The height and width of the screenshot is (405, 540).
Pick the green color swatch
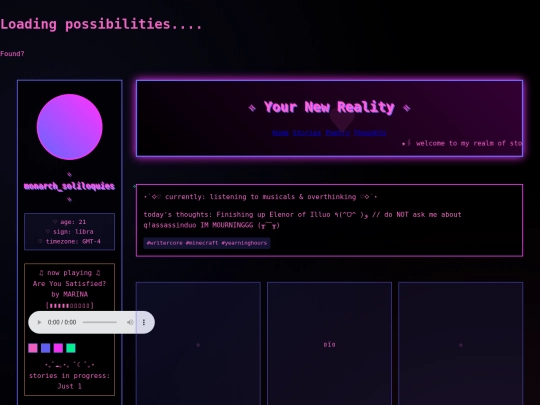point(71,348)
